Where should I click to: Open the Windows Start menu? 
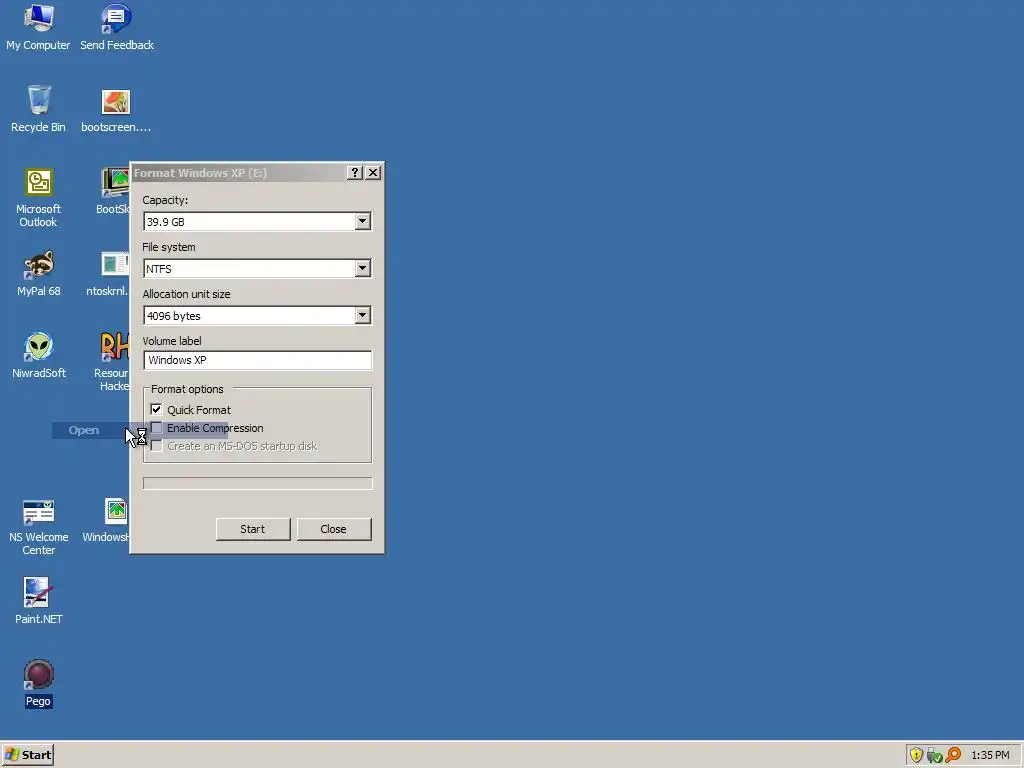coord(28,755)
